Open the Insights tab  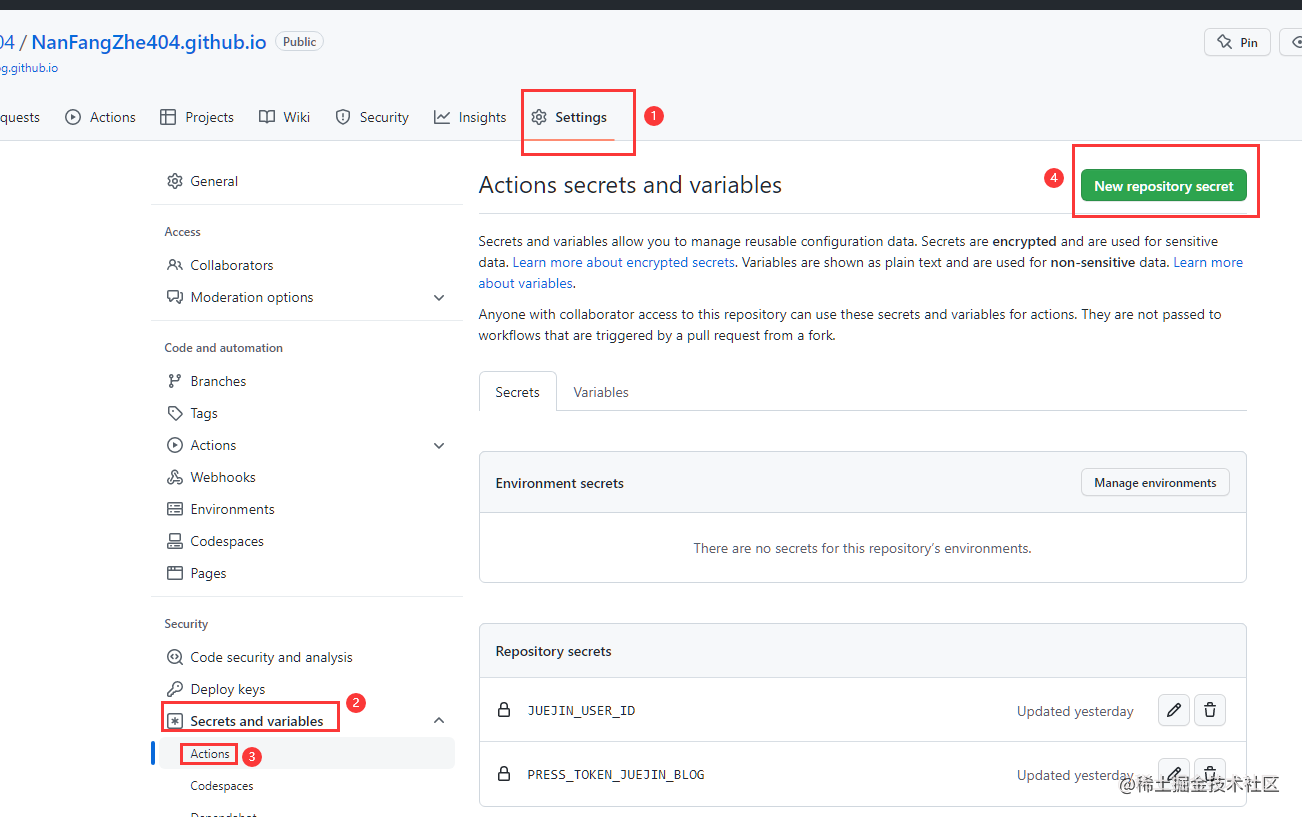click(470, 117)
